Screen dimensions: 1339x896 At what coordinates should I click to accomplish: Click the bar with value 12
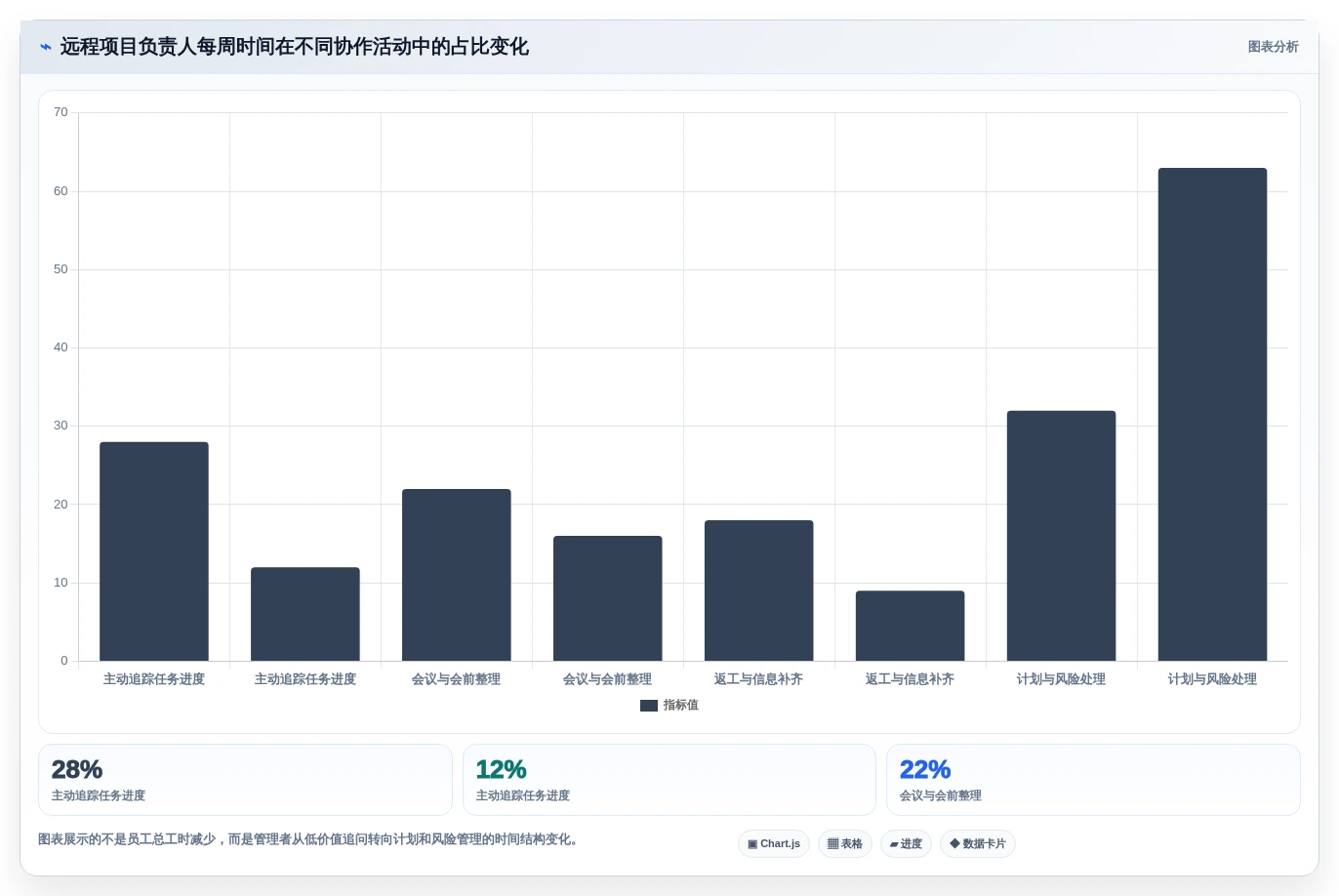[305, 614]
